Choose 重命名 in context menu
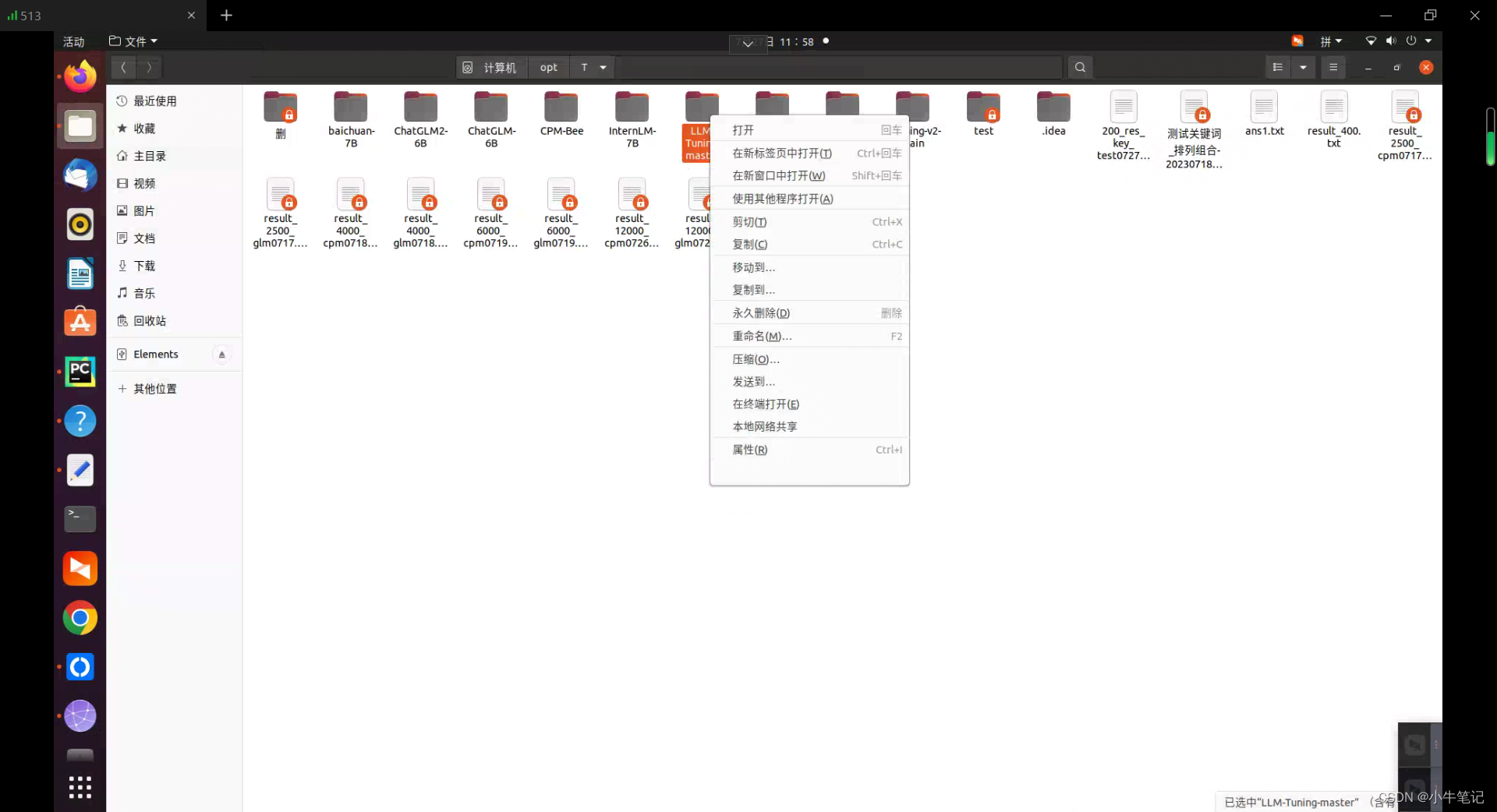The height and width of the screenshot is (812, 1497). [809, 337]
